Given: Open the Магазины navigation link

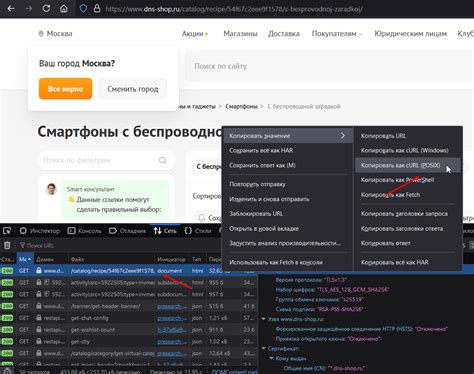Looking at the screenshot, I should (x=240, y=34).
